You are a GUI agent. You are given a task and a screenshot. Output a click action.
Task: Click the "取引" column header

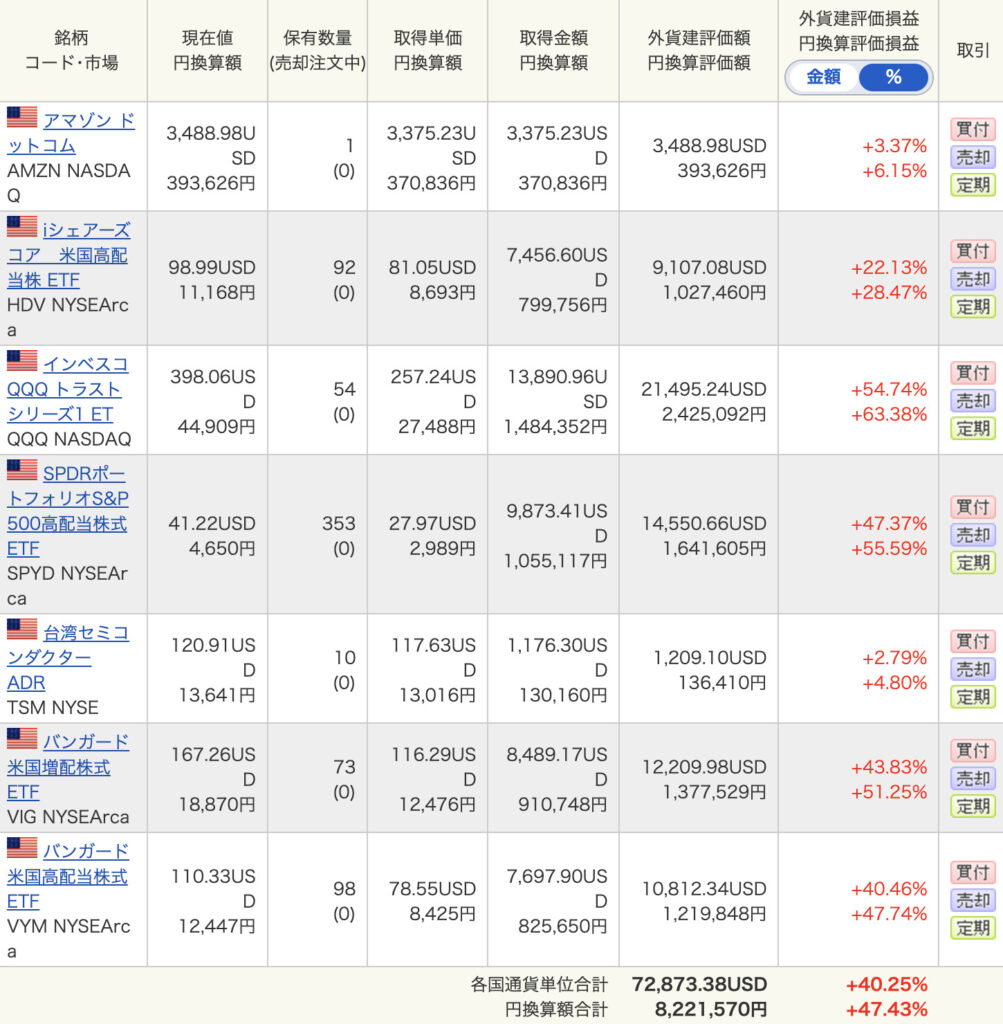tap(973, 50)
